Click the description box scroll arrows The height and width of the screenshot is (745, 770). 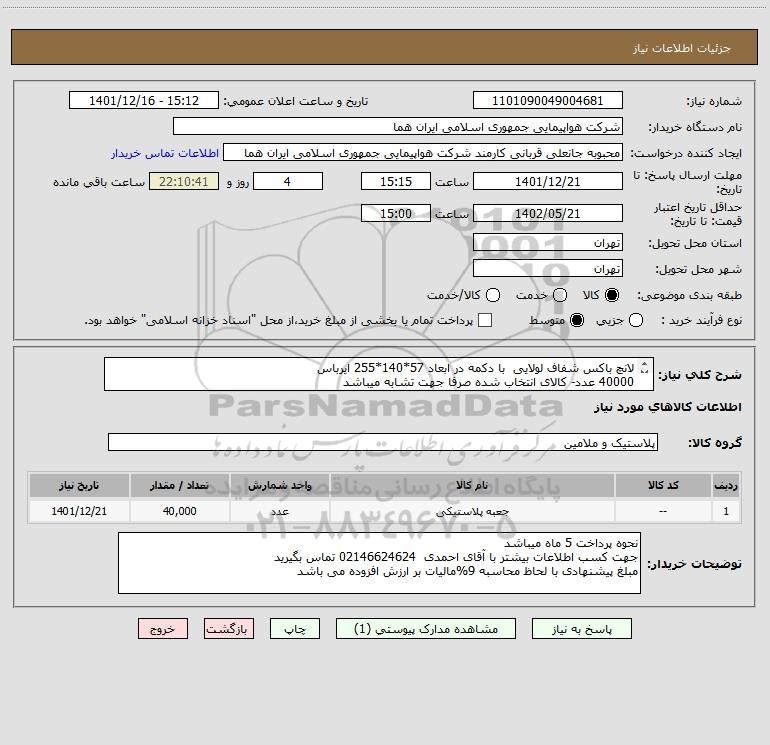click(645, 367)
